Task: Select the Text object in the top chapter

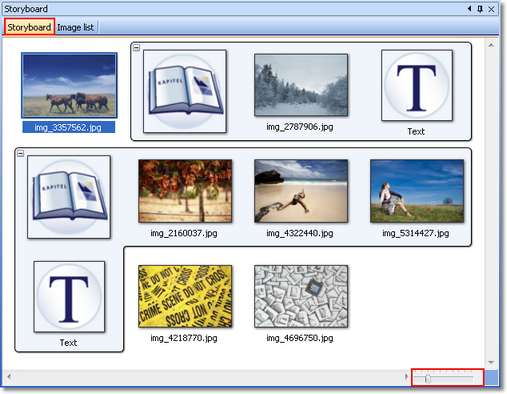Action: tap(417, 85)
